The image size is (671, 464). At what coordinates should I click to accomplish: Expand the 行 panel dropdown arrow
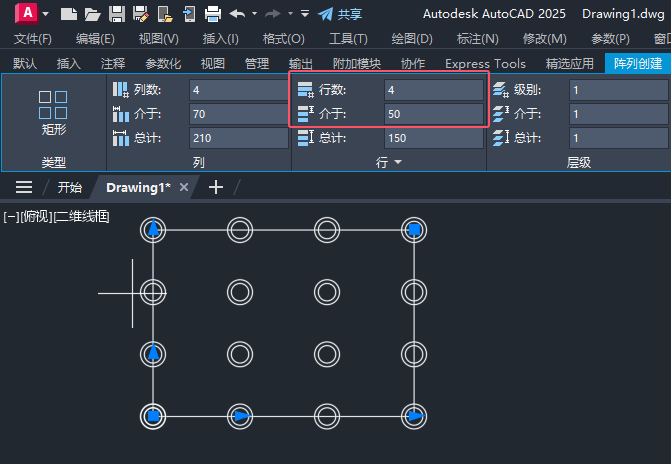398,162
